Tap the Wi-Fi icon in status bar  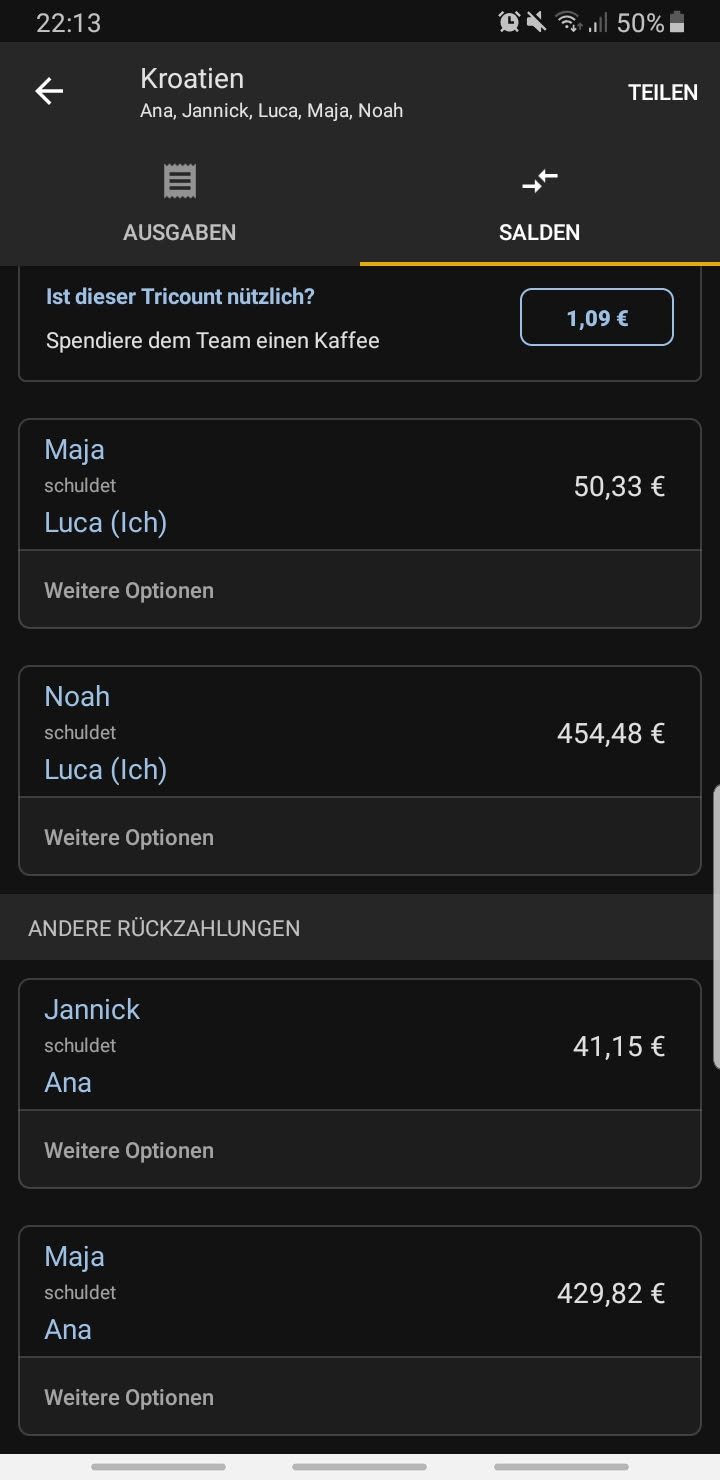click(x=569, y=22)
